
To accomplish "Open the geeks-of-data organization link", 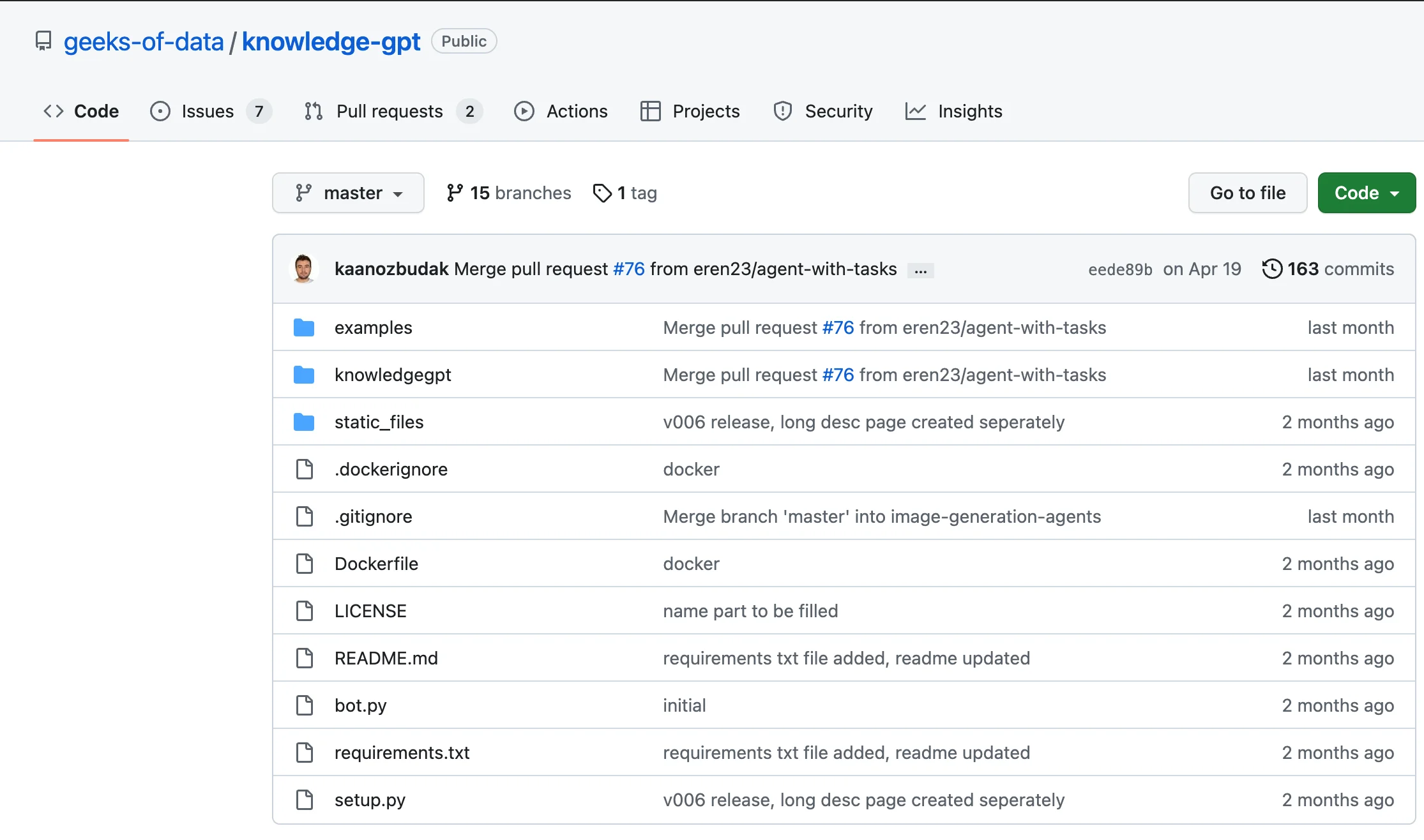I will coord(144,41).
